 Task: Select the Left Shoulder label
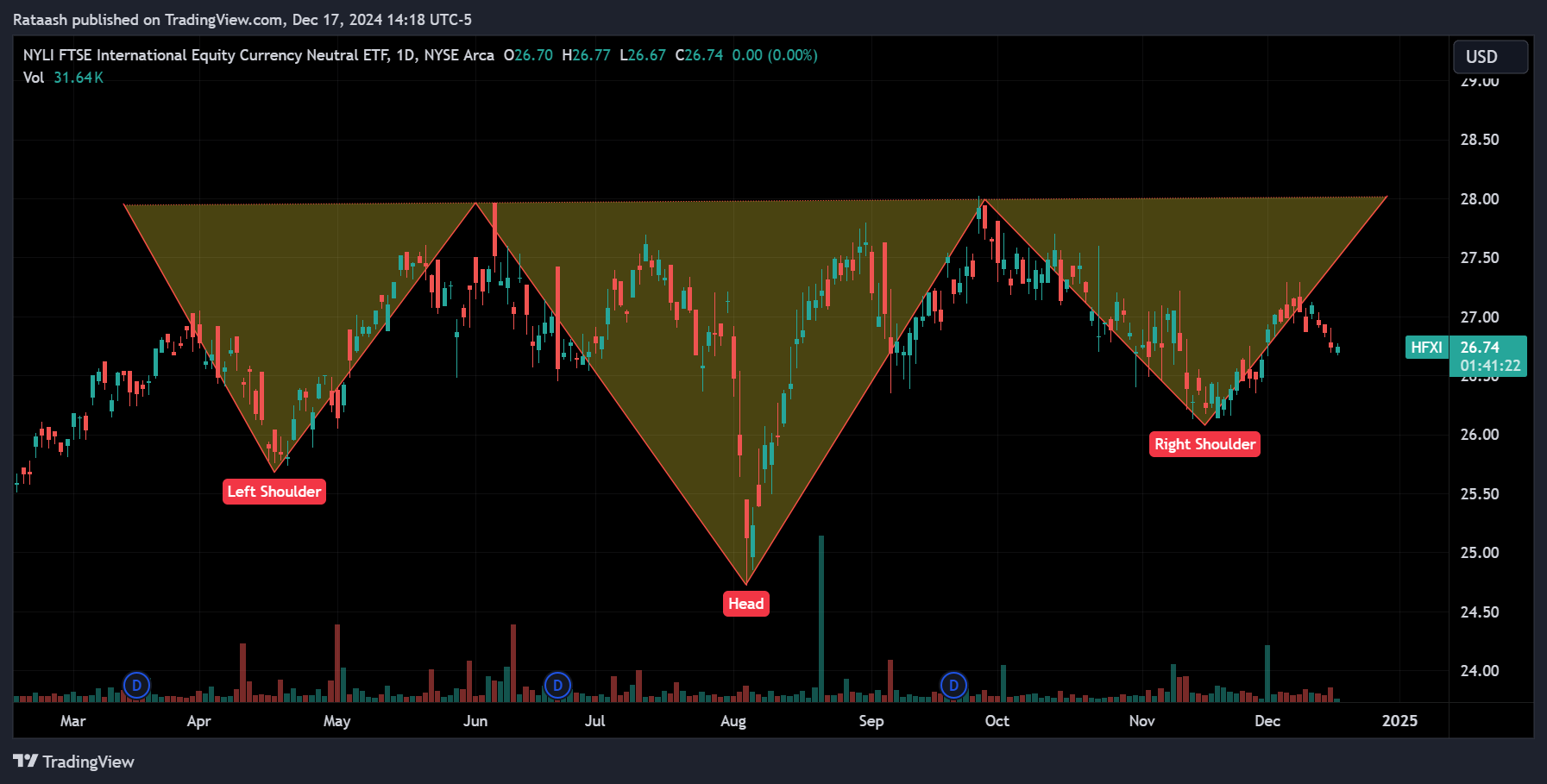coord(274,492)
